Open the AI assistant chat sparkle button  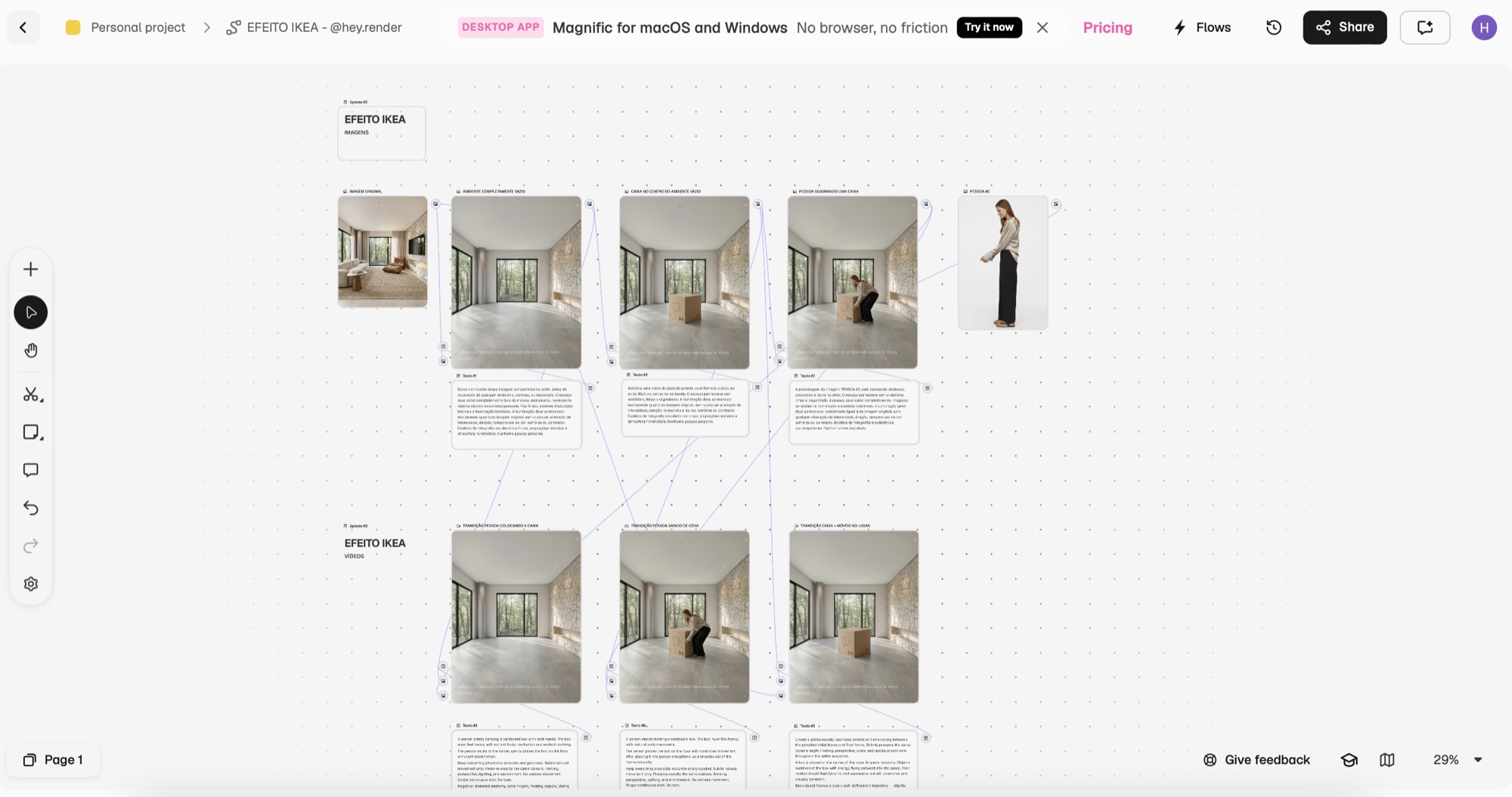coord(1425,27)
